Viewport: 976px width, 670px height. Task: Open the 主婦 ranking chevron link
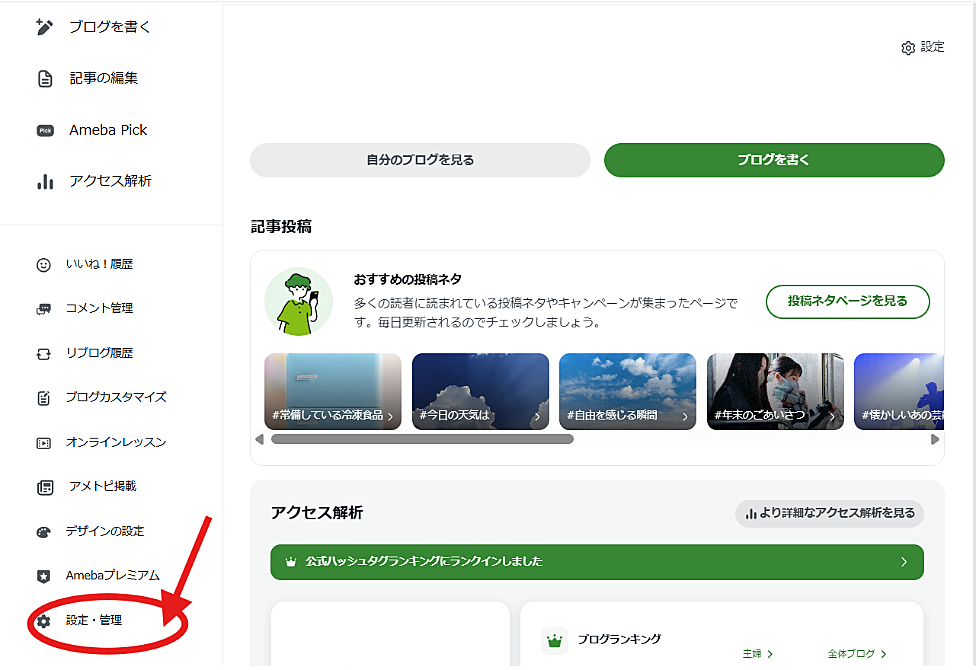click(x=758, y=654)
